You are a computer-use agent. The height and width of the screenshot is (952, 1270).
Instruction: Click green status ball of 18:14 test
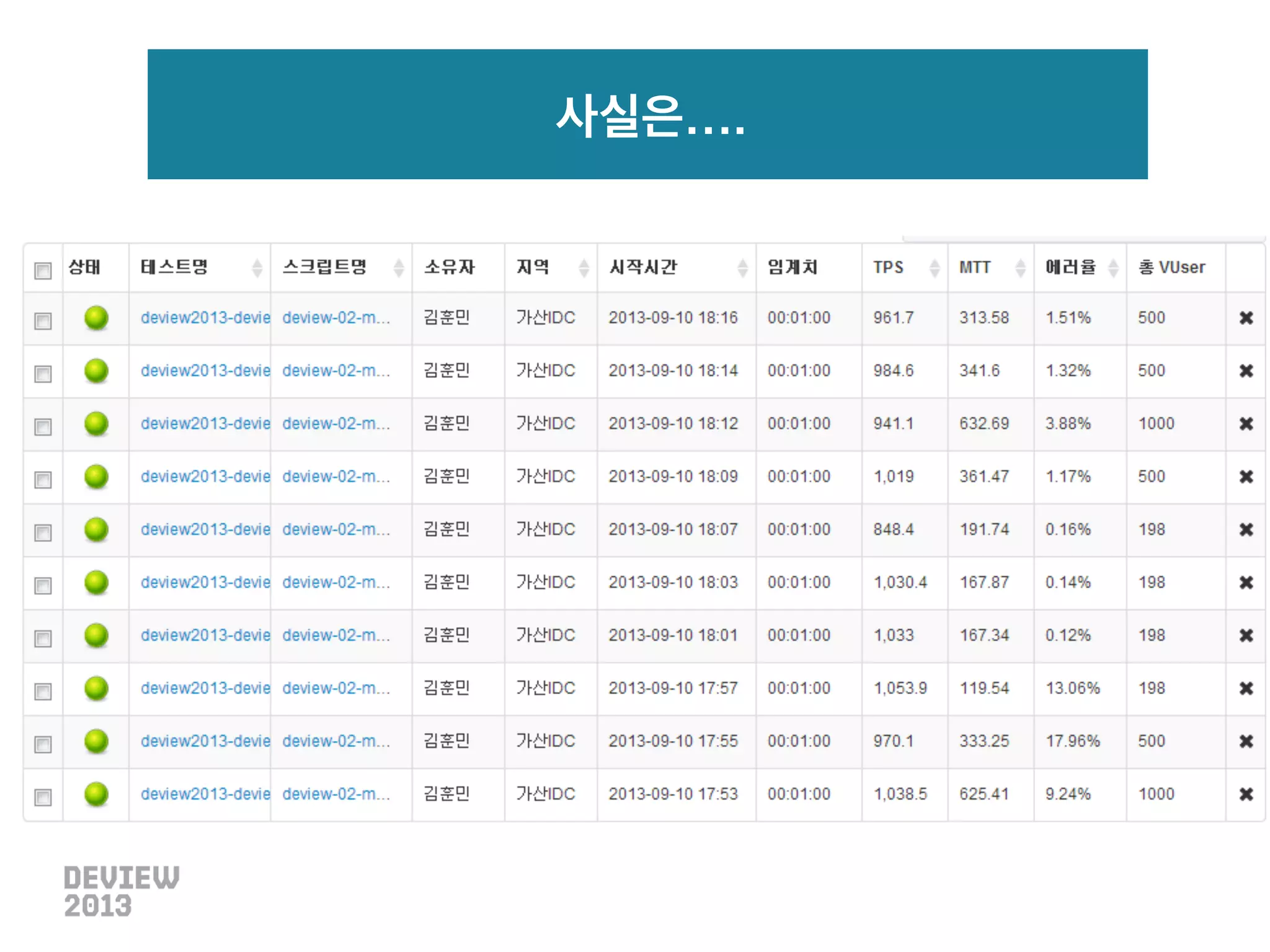96,371
